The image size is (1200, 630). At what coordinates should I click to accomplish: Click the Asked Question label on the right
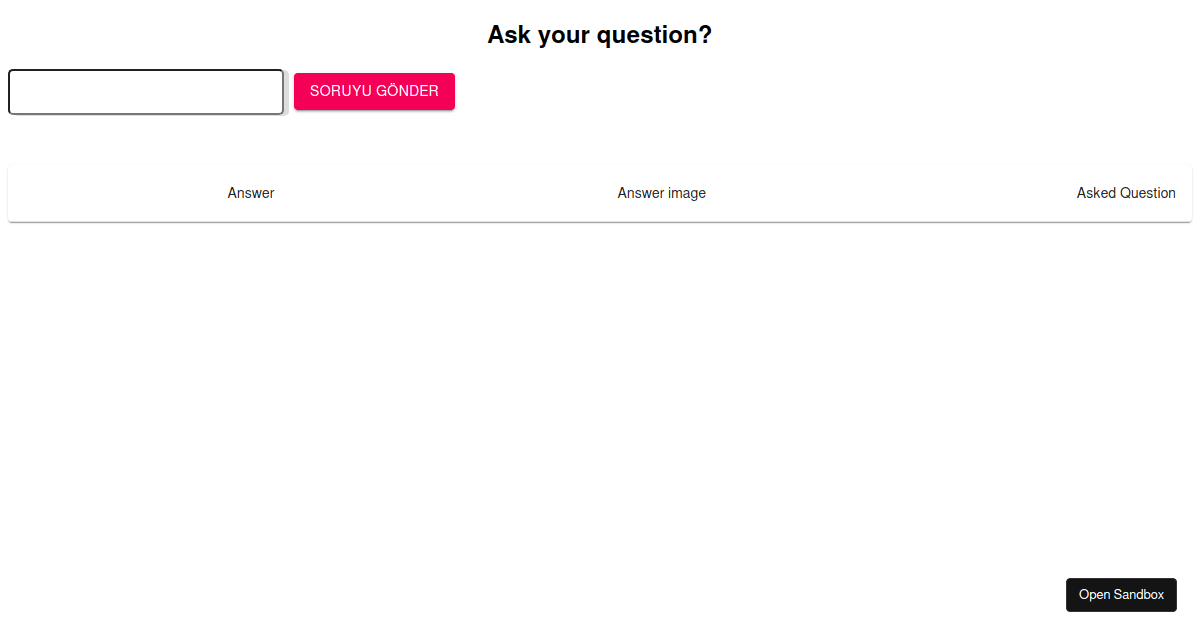[x=1126, y=193]
